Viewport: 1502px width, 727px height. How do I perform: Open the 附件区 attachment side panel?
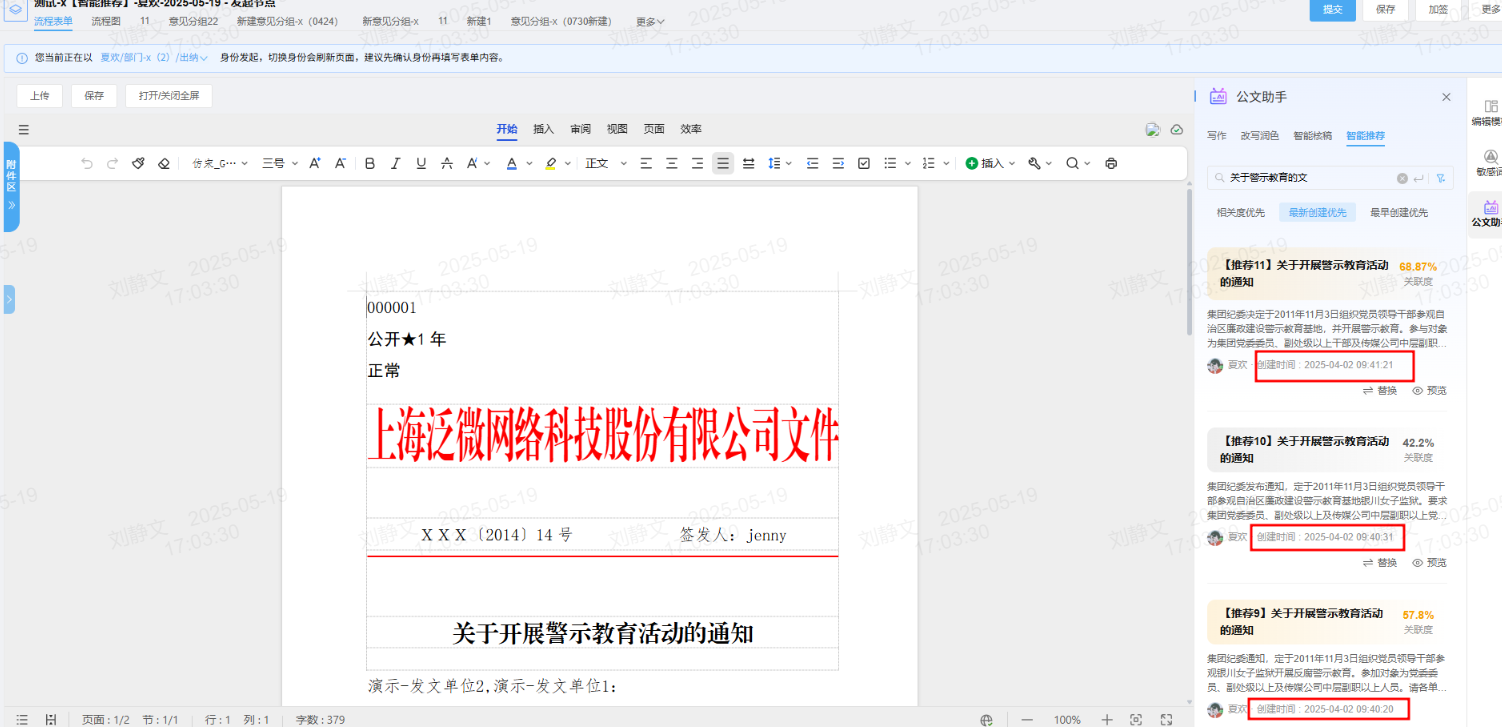click(x=11, y=187)
